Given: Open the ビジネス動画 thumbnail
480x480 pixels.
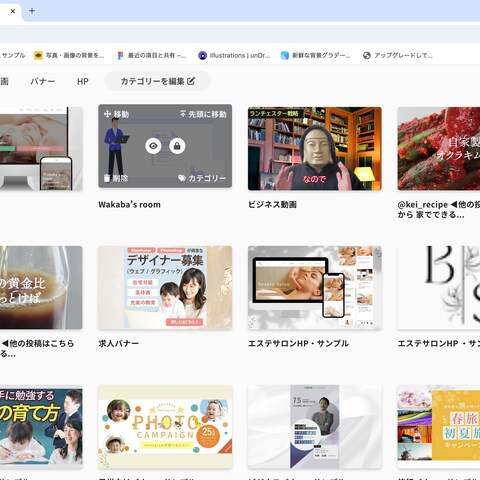Looking at the screenshot, I should [315, 149].
